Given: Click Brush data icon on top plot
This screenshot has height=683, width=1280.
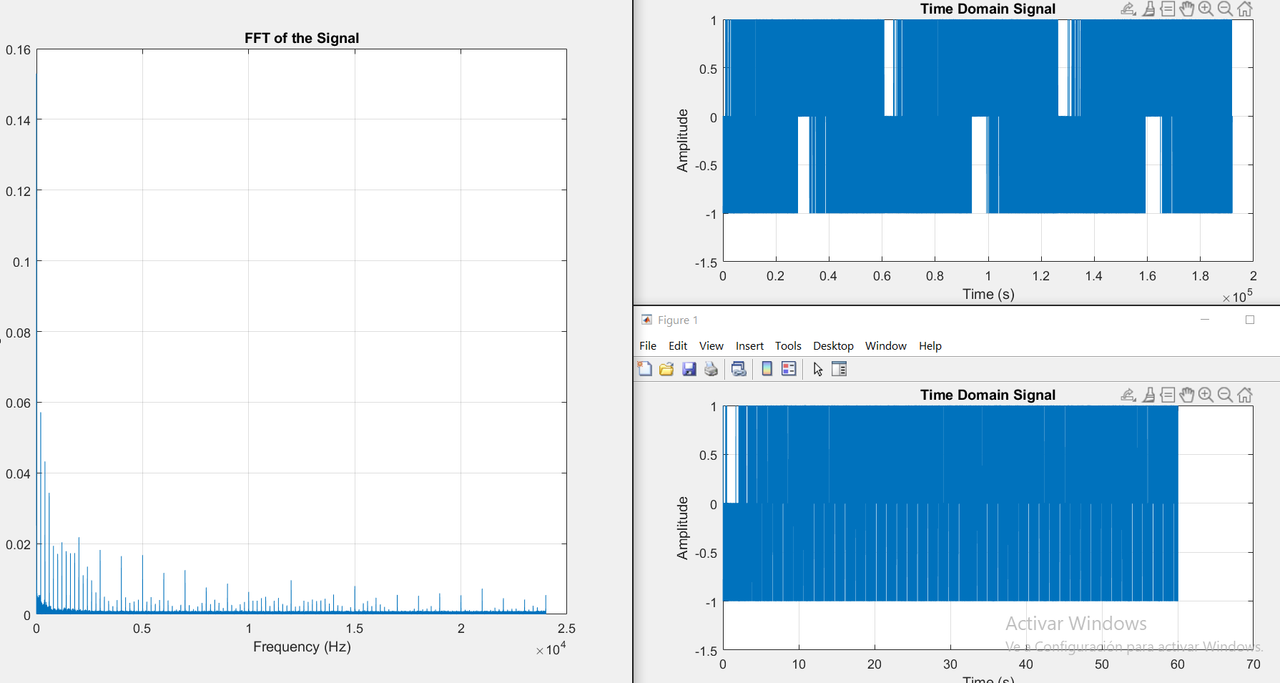Looking at the screenshot, I should click(1149, 9).
